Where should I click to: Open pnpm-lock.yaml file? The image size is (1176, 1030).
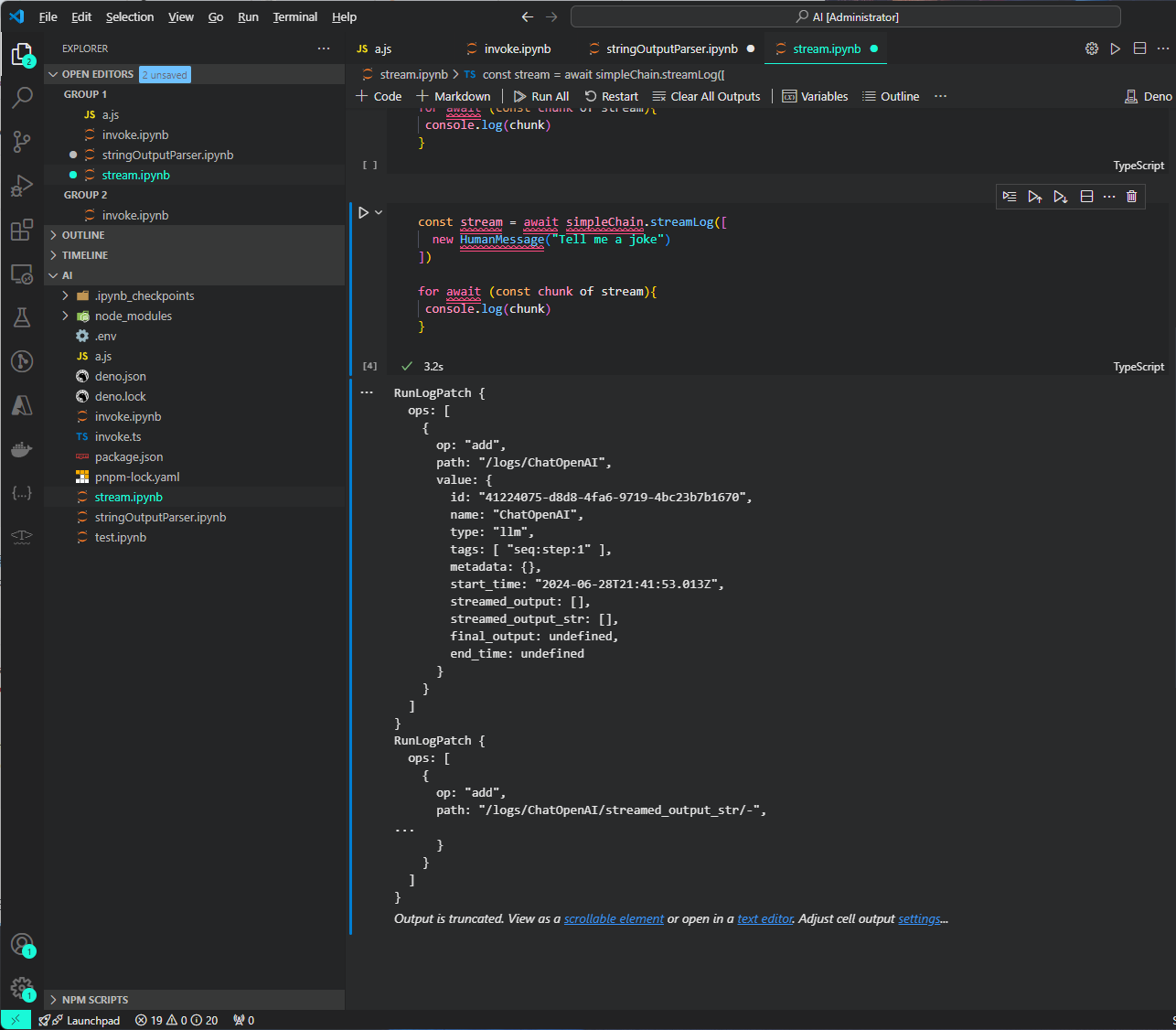(194, 477)
